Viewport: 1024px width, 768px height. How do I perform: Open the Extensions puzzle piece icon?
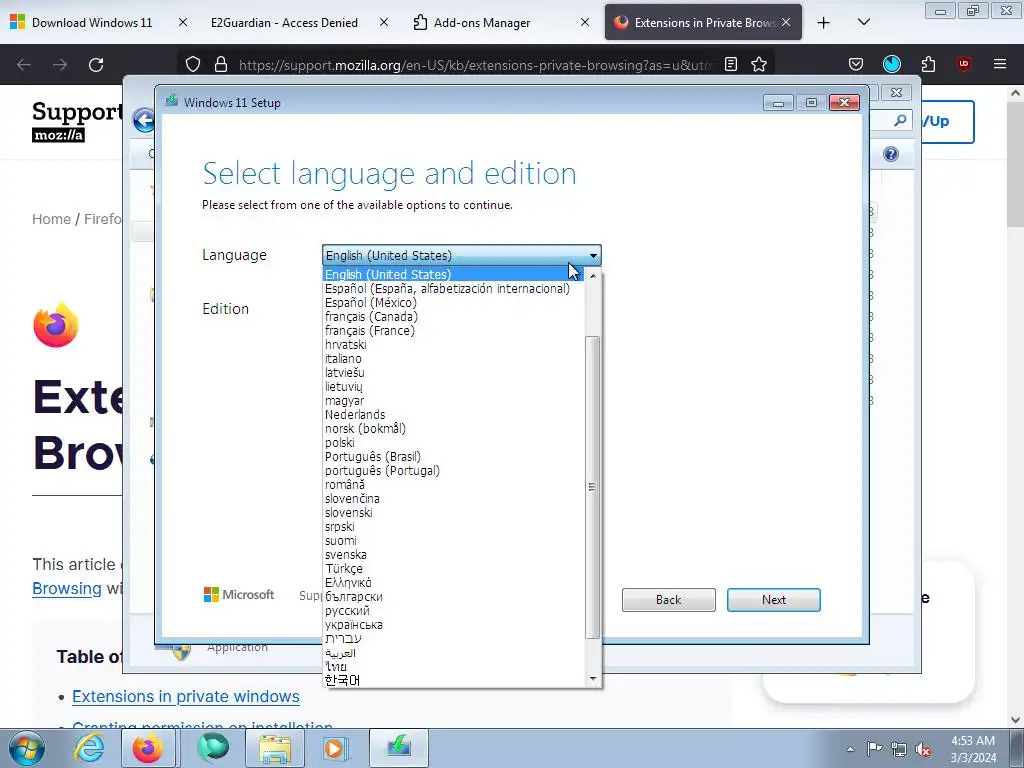coord(928,64)
